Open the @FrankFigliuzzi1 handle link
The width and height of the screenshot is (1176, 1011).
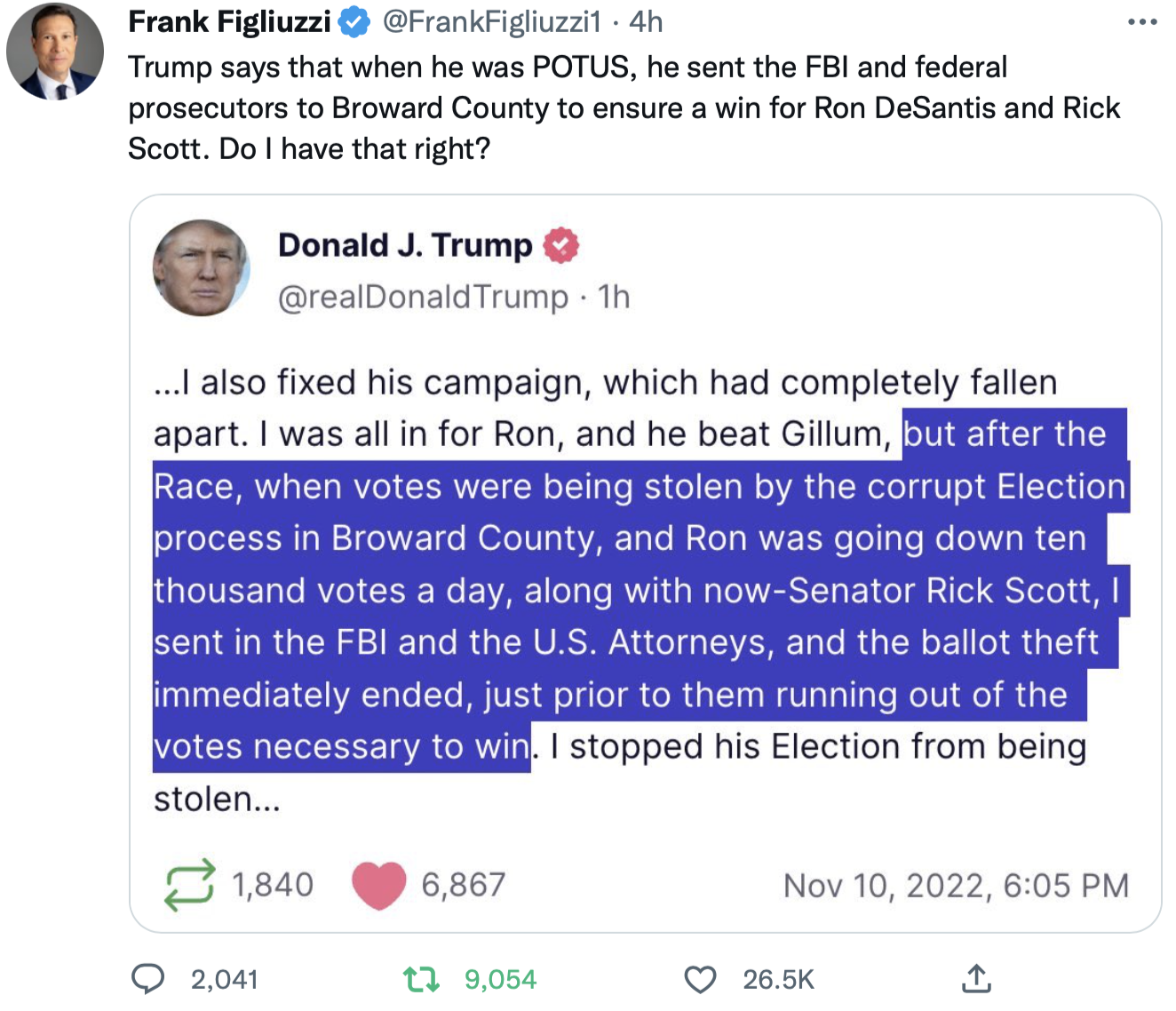492,22
